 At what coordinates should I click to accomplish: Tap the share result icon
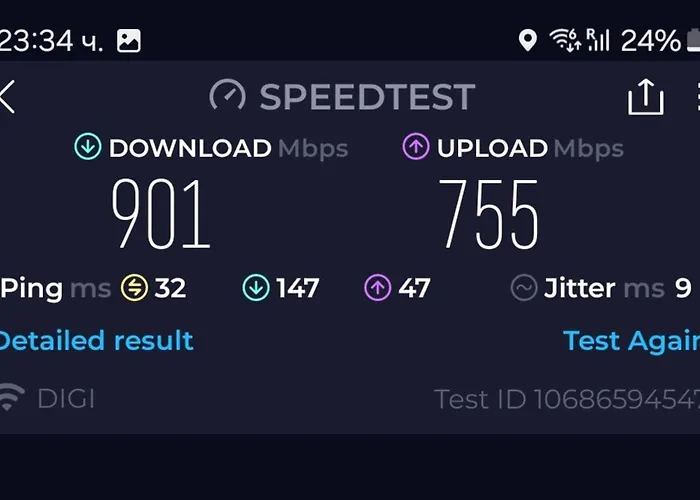646,97
